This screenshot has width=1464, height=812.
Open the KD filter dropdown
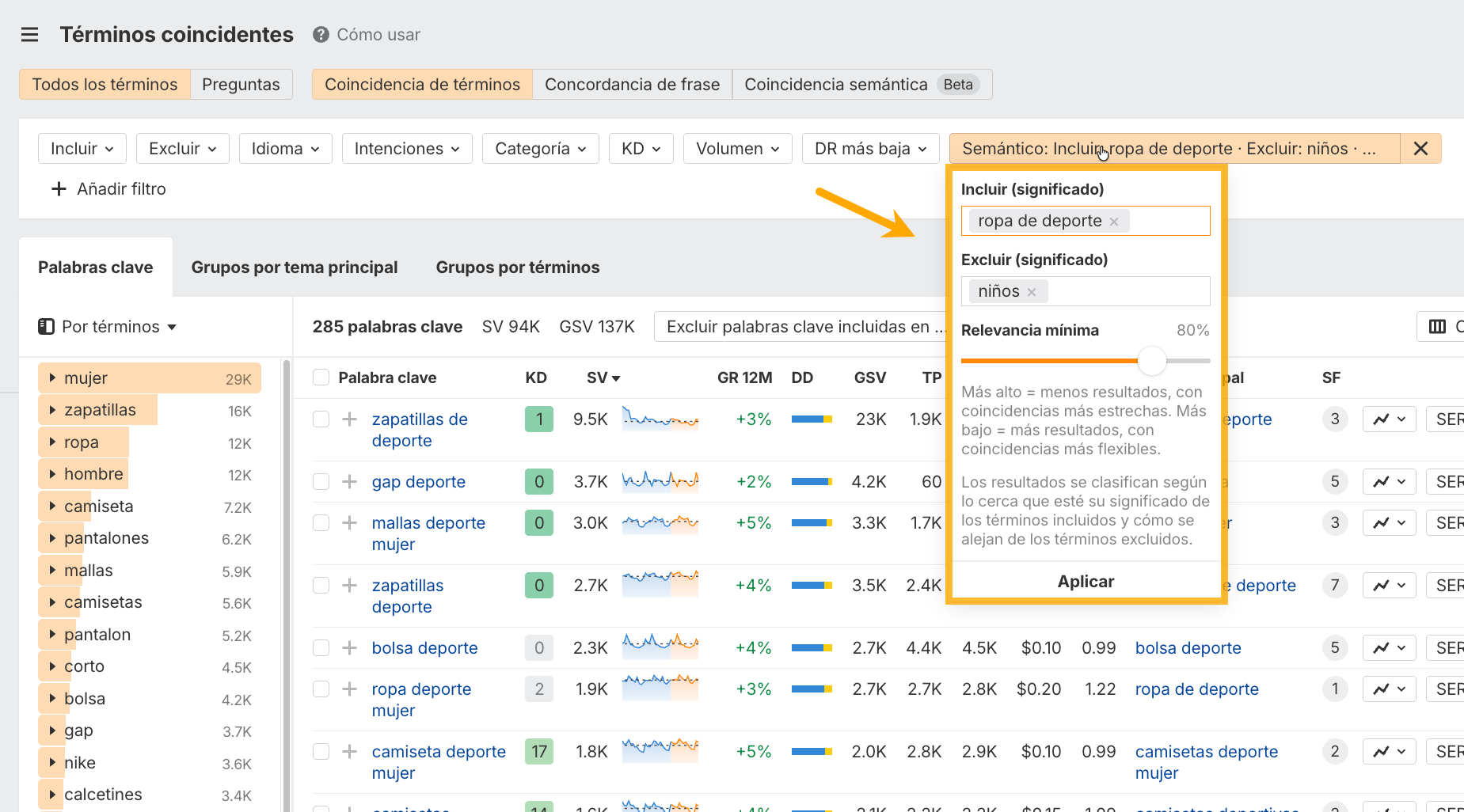641,149
